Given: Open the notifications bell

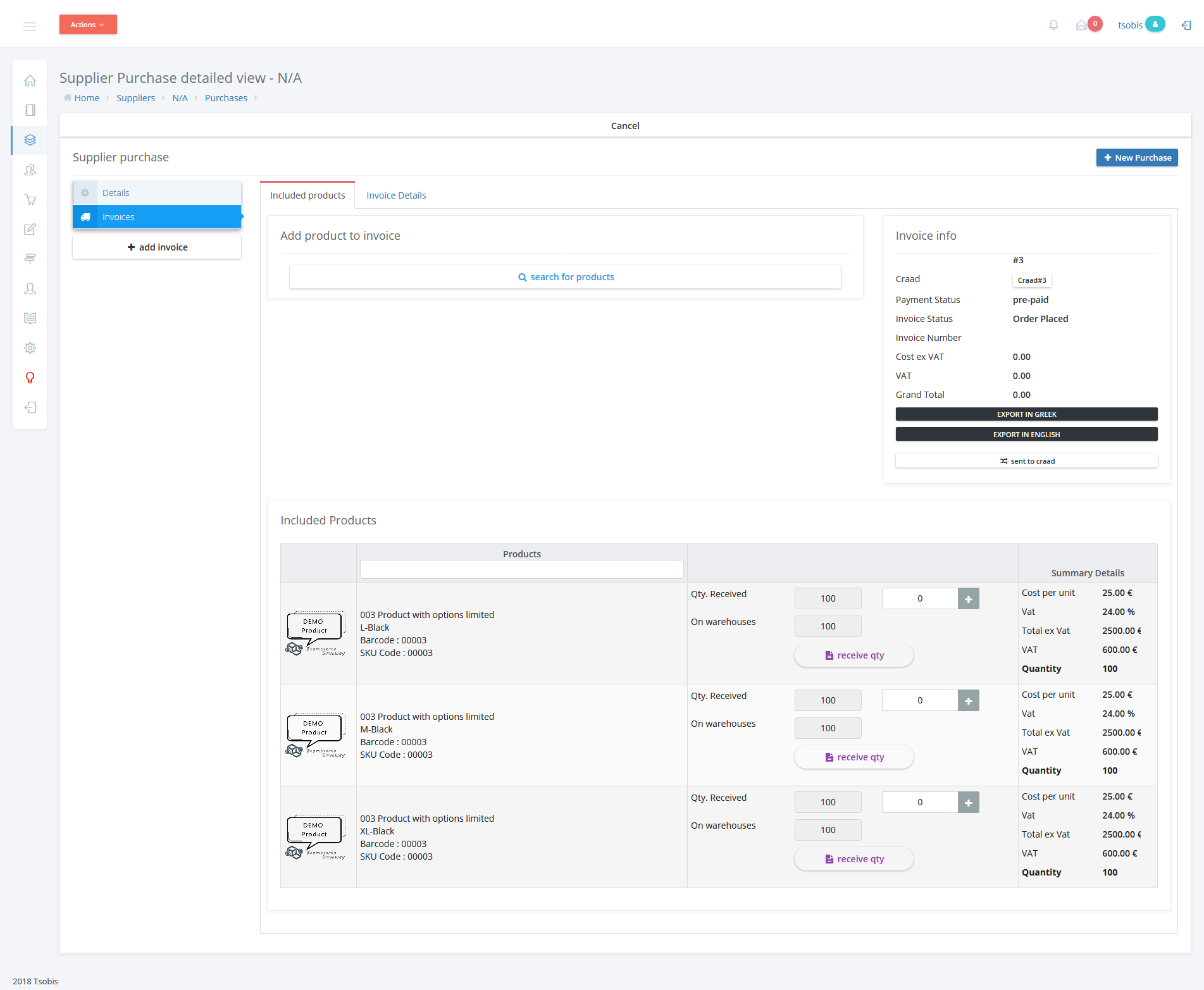Looking at the screenshot, I should coord(1053,25).
